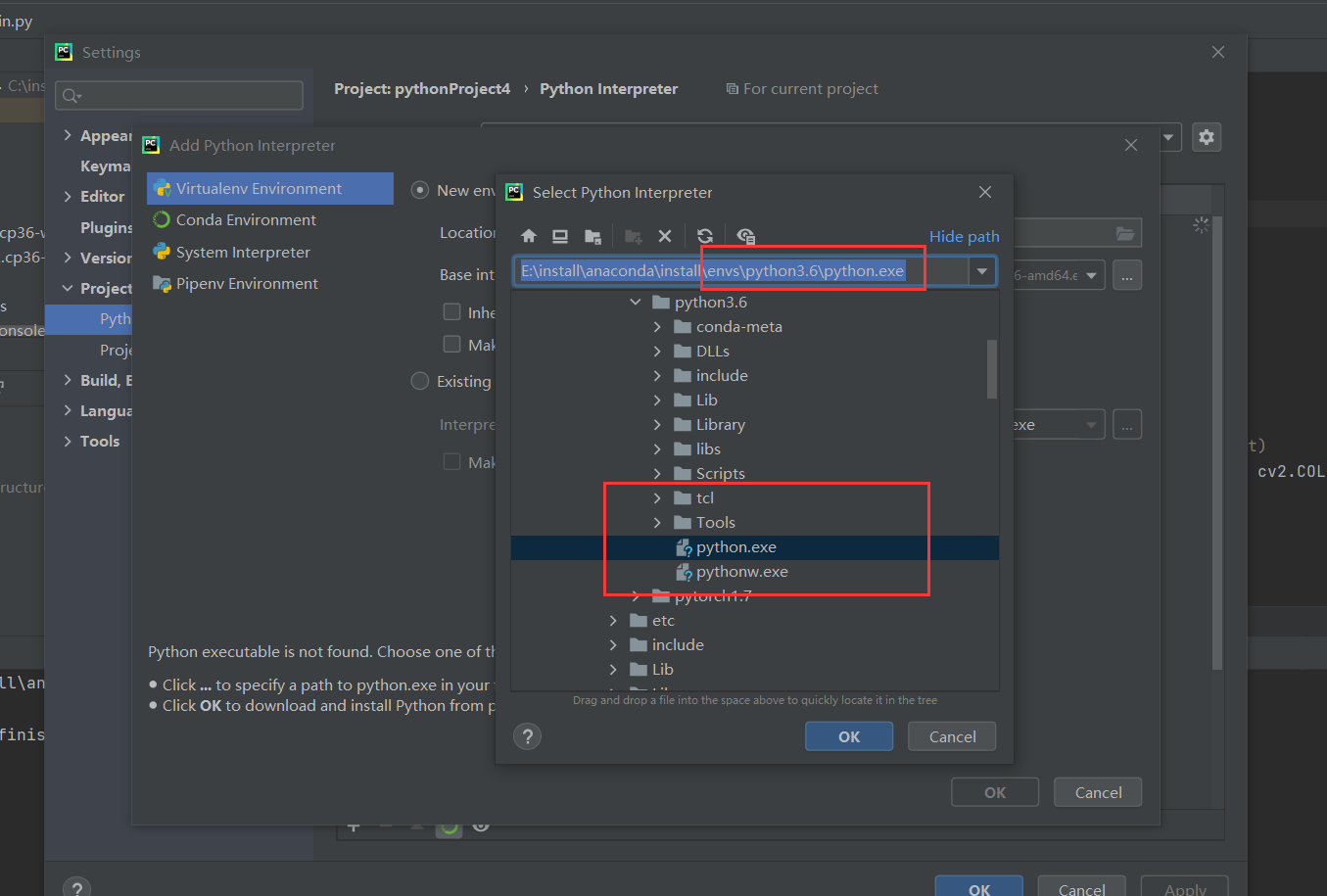
Task: Expand Tools section in Settings tree
Action: (x=68, y=442)
